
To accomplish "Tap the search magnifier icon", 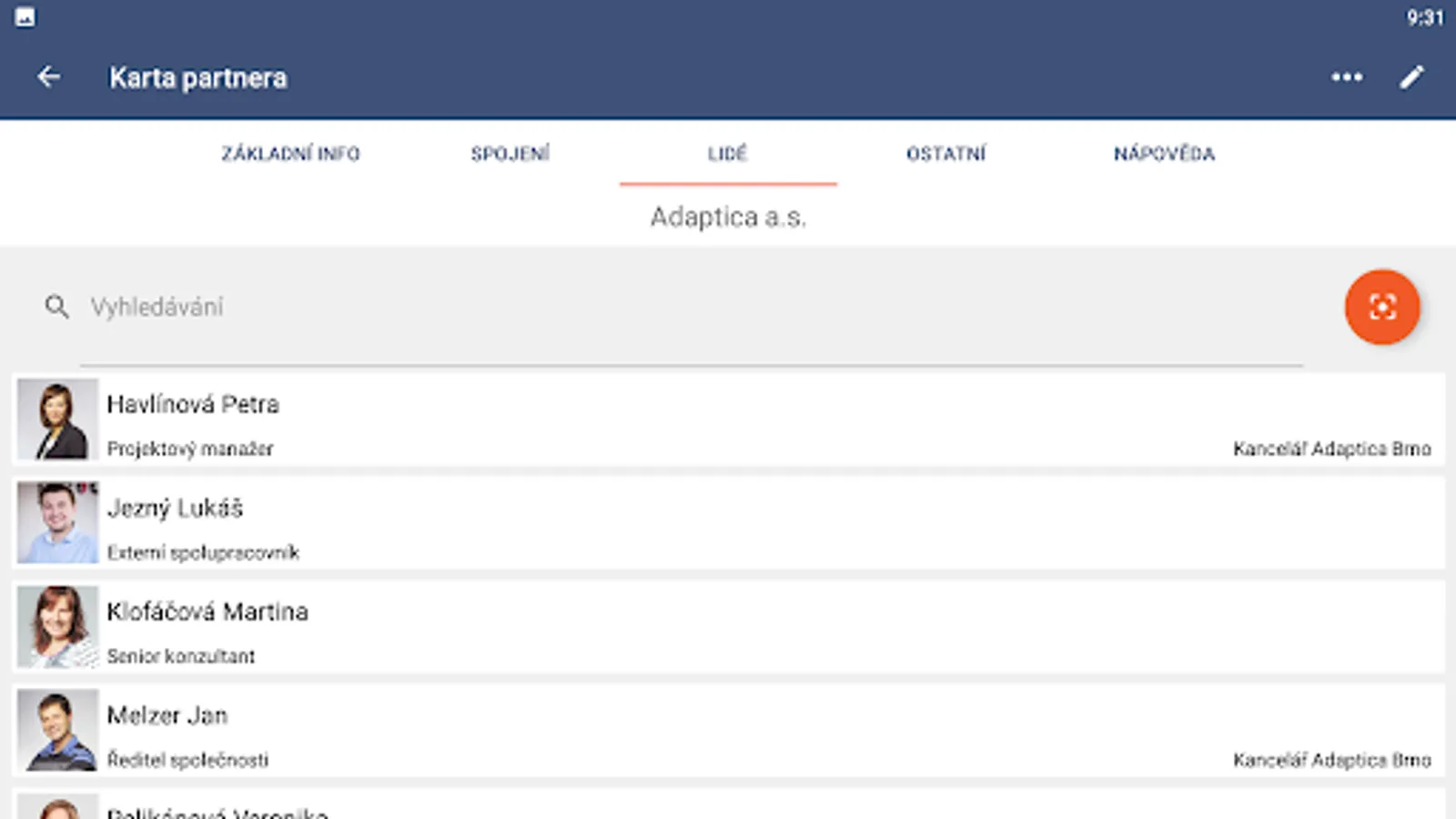I will coord(56,307).
